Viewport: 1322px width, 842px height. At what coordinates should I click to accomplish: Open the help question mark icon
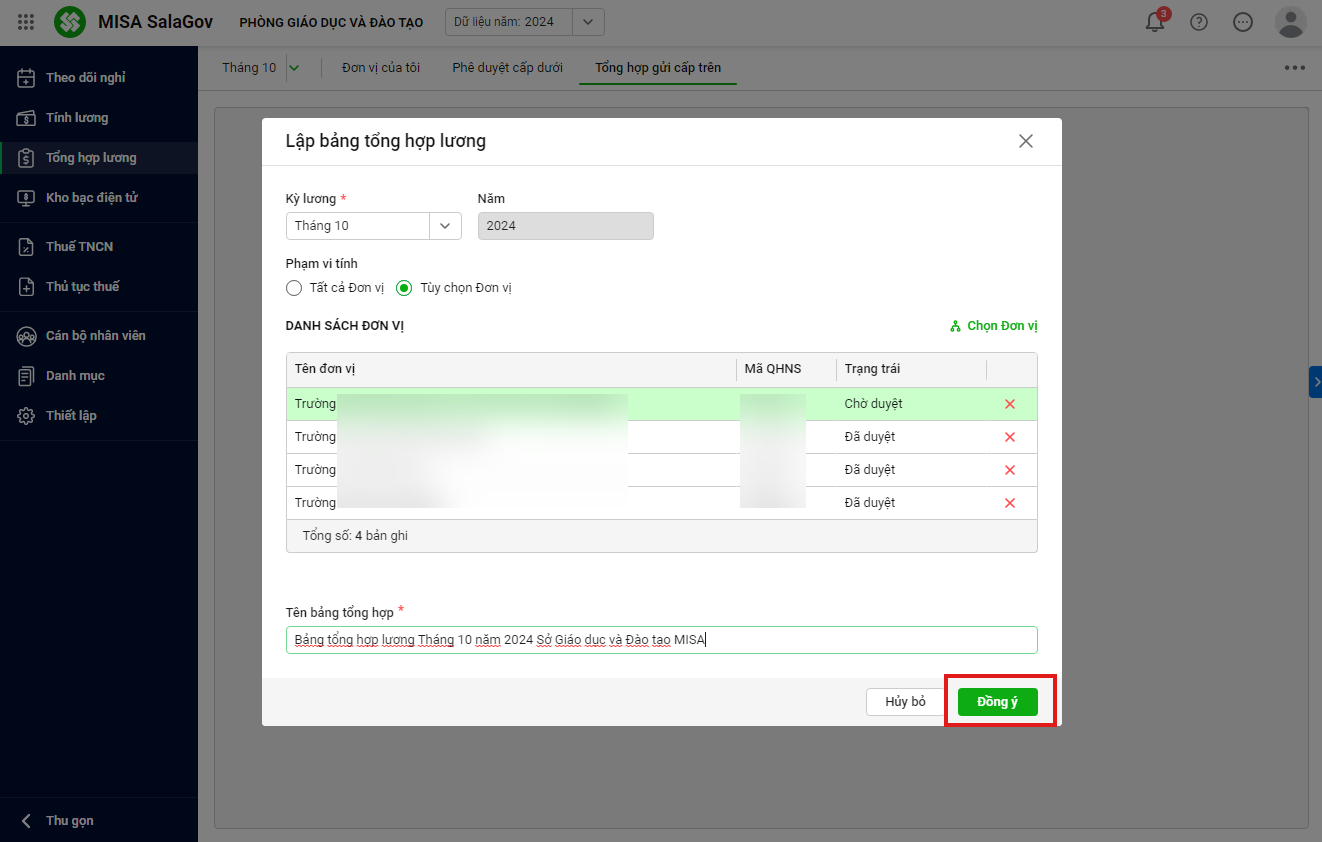tap(1199, 22)
